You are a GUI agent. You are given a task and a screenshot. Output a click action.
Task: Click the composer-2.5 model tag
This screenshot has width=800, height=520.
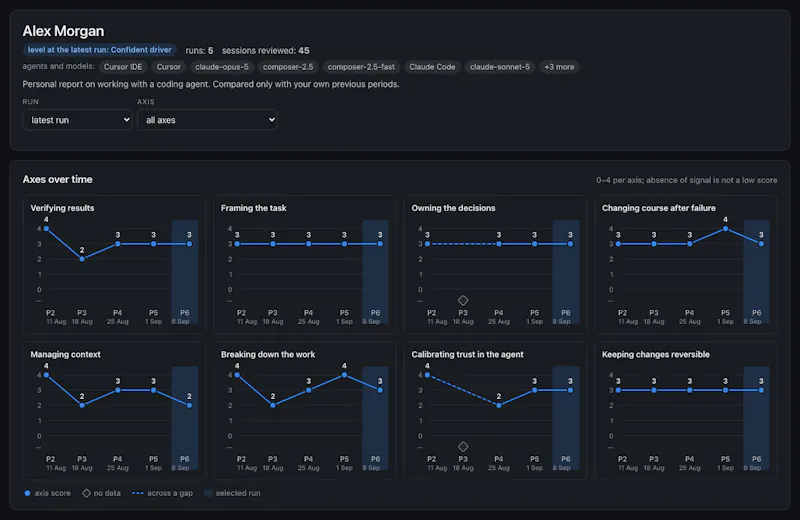288,67
